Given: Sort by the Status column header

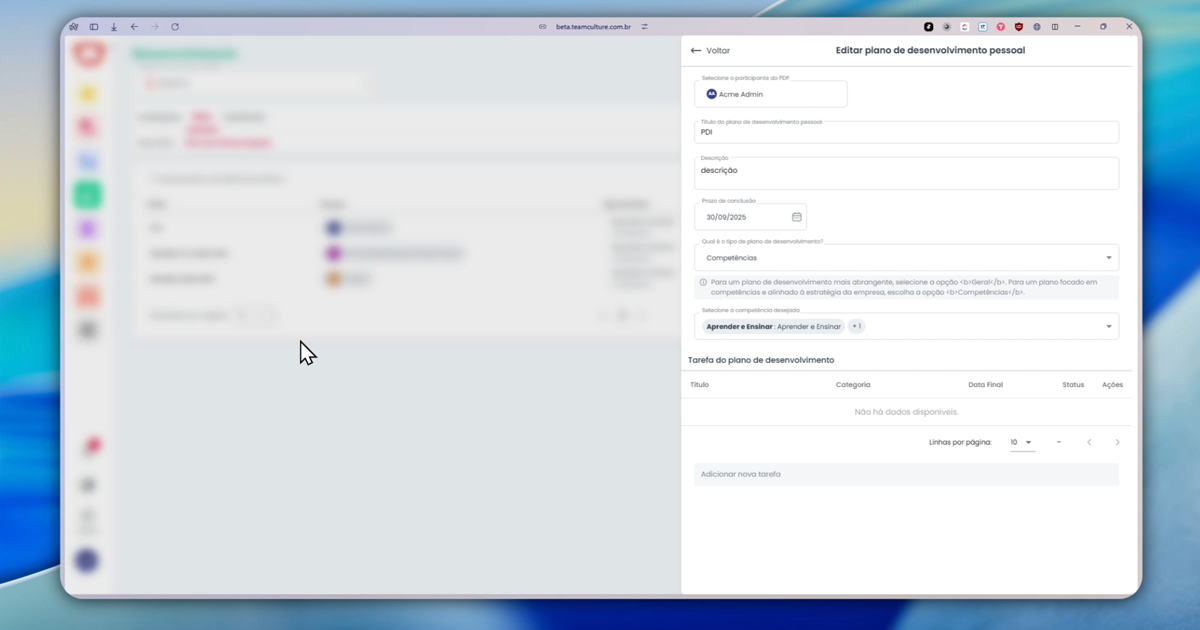Looking at the screenshot, I should [x=1073, y=385].
